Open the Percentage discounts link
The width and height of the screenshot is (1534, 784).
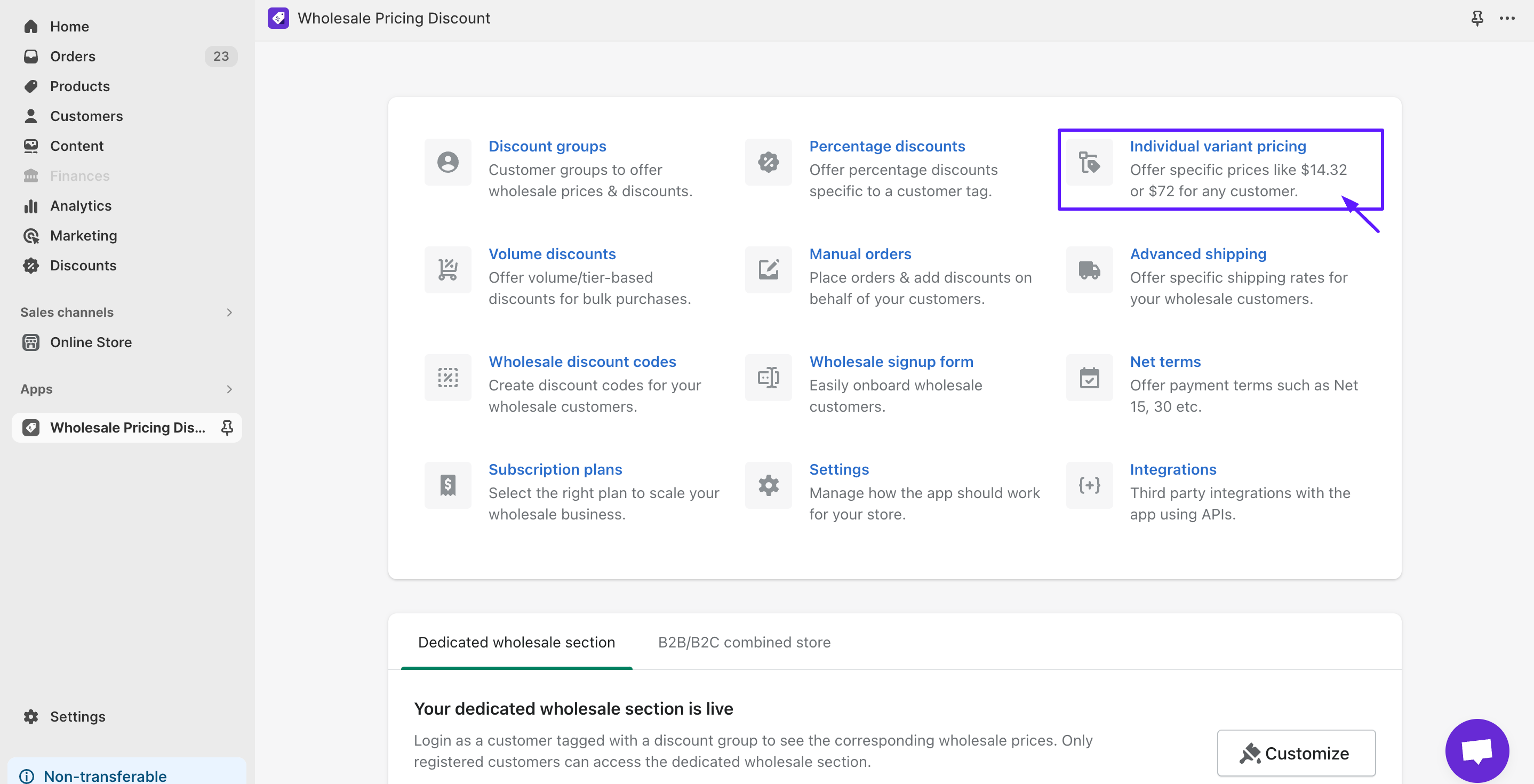point(886,146)
